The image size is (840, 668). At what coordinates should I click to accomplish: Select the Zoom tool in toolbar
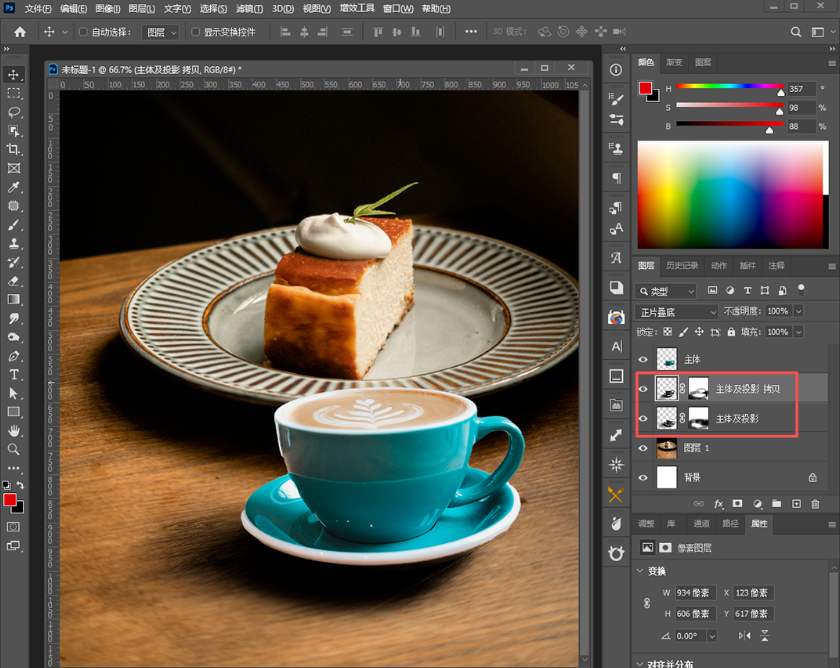[14, 449]
